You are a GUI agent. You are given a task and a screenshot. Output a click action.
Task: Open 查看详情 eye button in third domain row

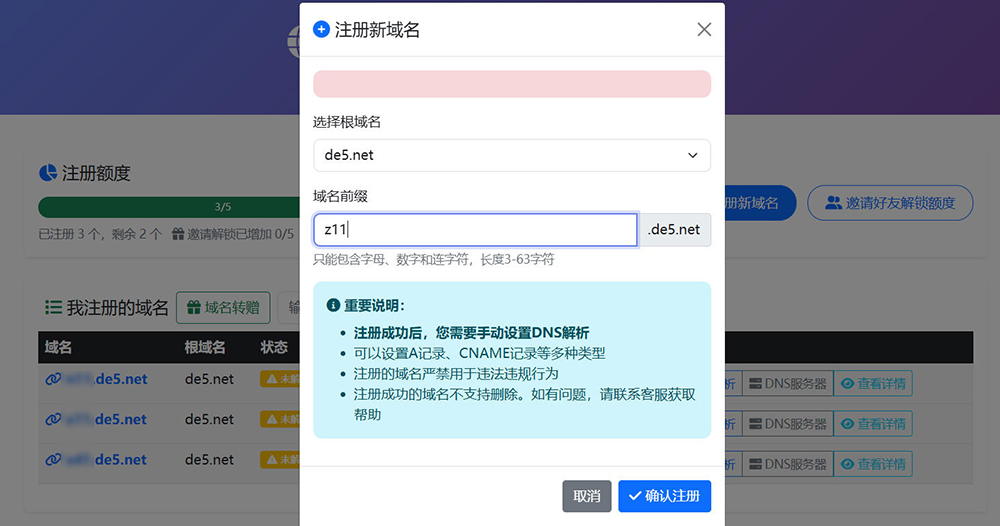pos(872,464)
